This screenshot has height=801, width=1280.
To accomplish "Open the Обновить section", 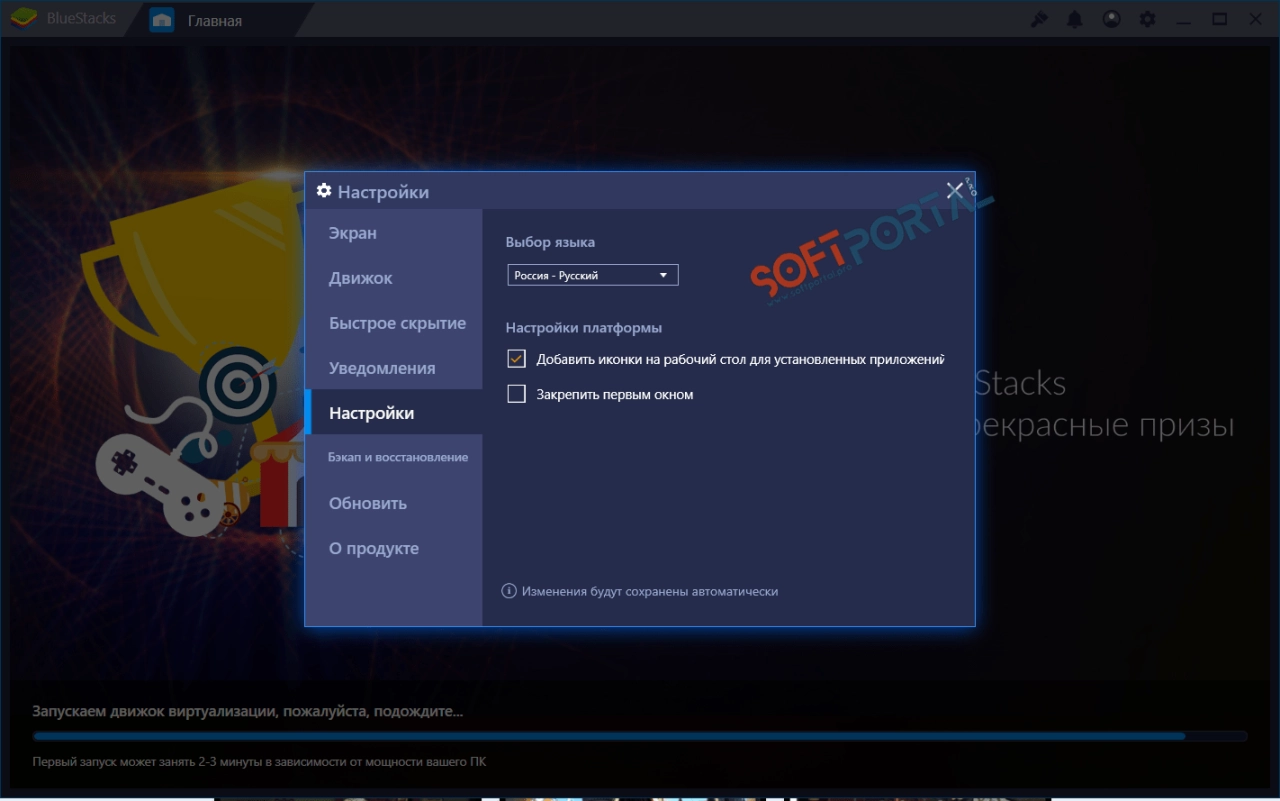I will 394,503.
